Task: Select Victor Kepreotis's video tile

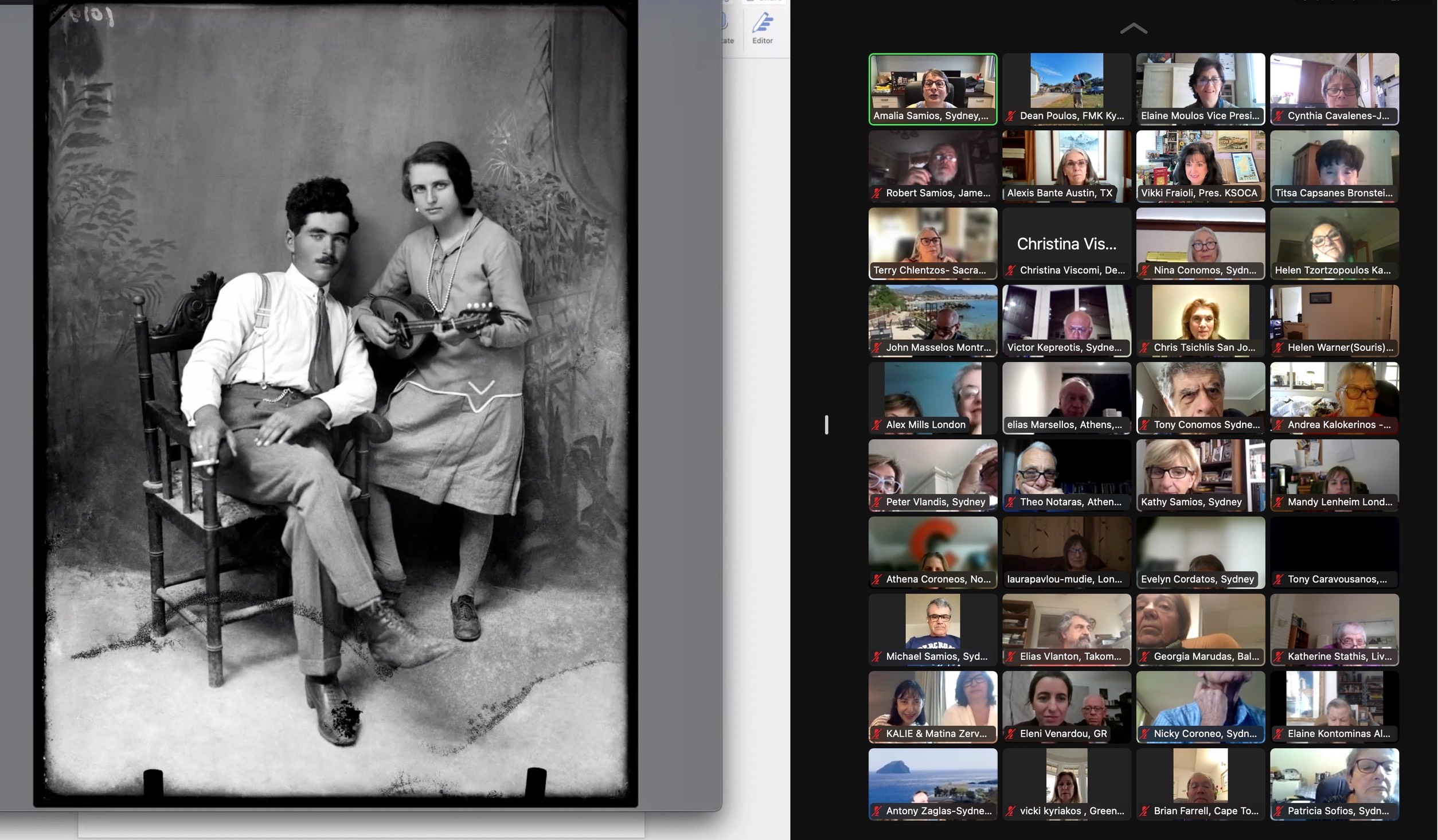Action: point(1066,315)
